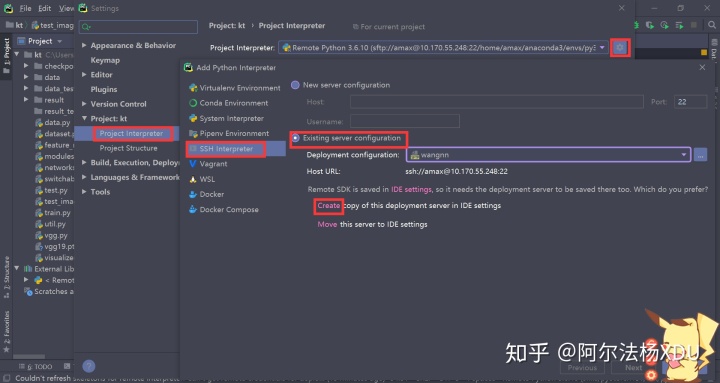
Task: Open the Edit menu
Action: tap(45, 8)
